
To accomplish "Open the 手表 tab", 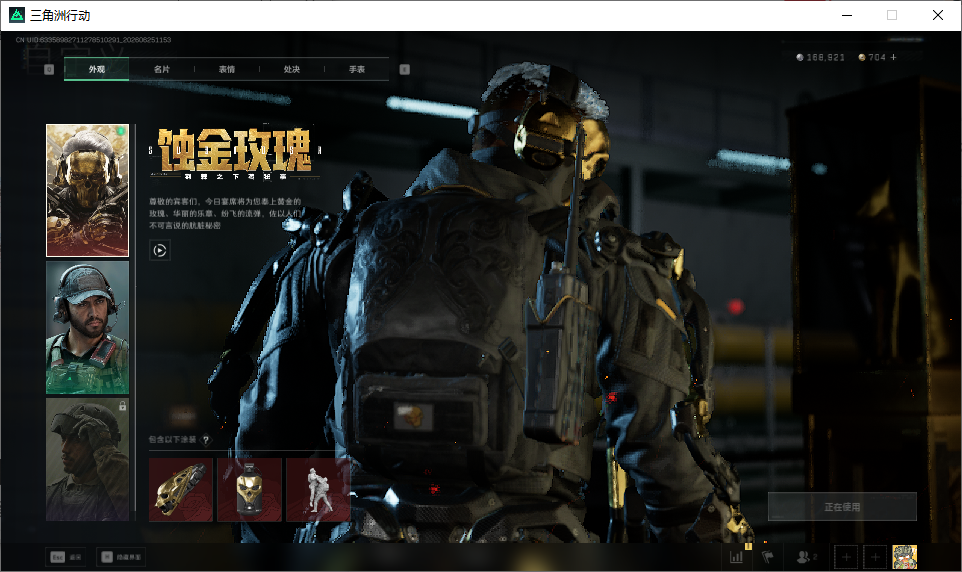I will (356, 69).
